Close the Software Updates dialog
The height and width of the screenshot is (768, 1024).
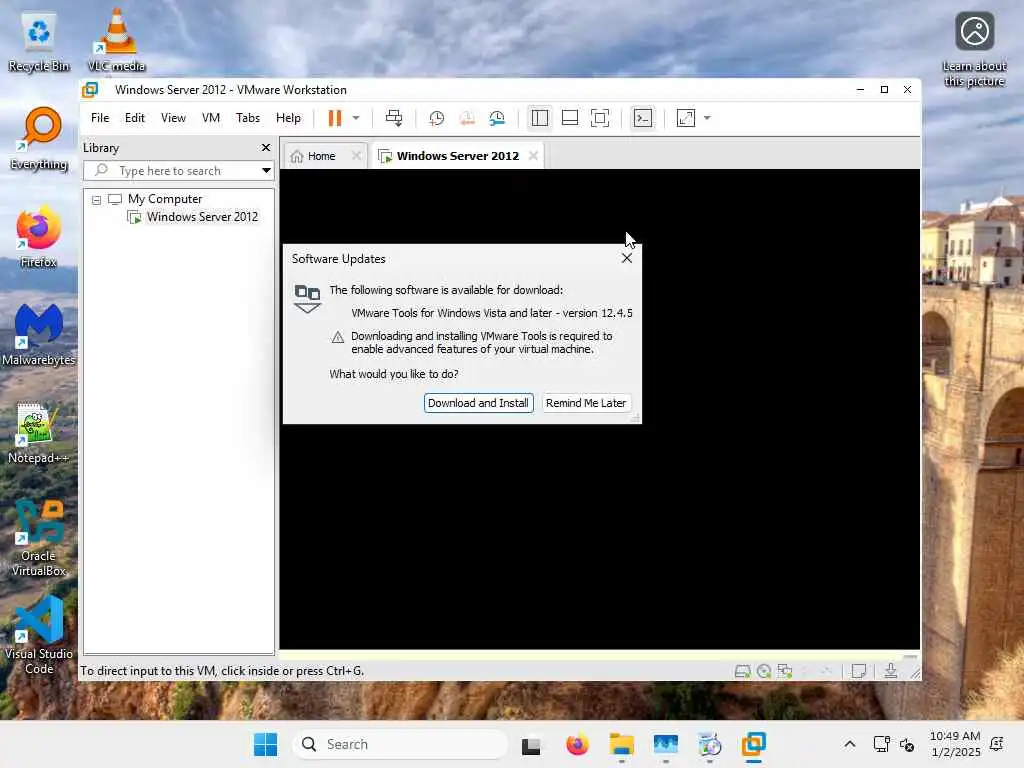pyautogui.click(x=627, y=259)
